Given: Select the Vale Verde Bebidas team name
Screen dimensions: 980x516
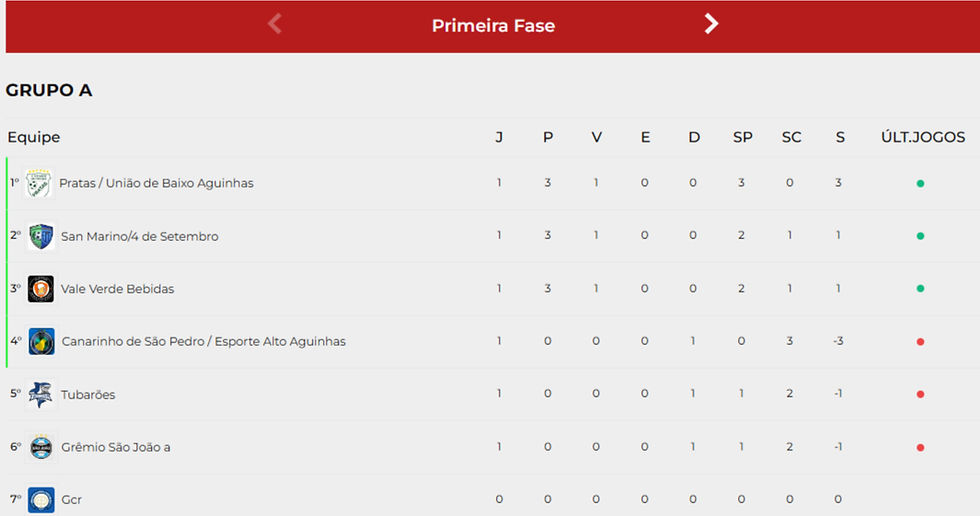Looking at the screenshot, I should (x=117, y=289).
